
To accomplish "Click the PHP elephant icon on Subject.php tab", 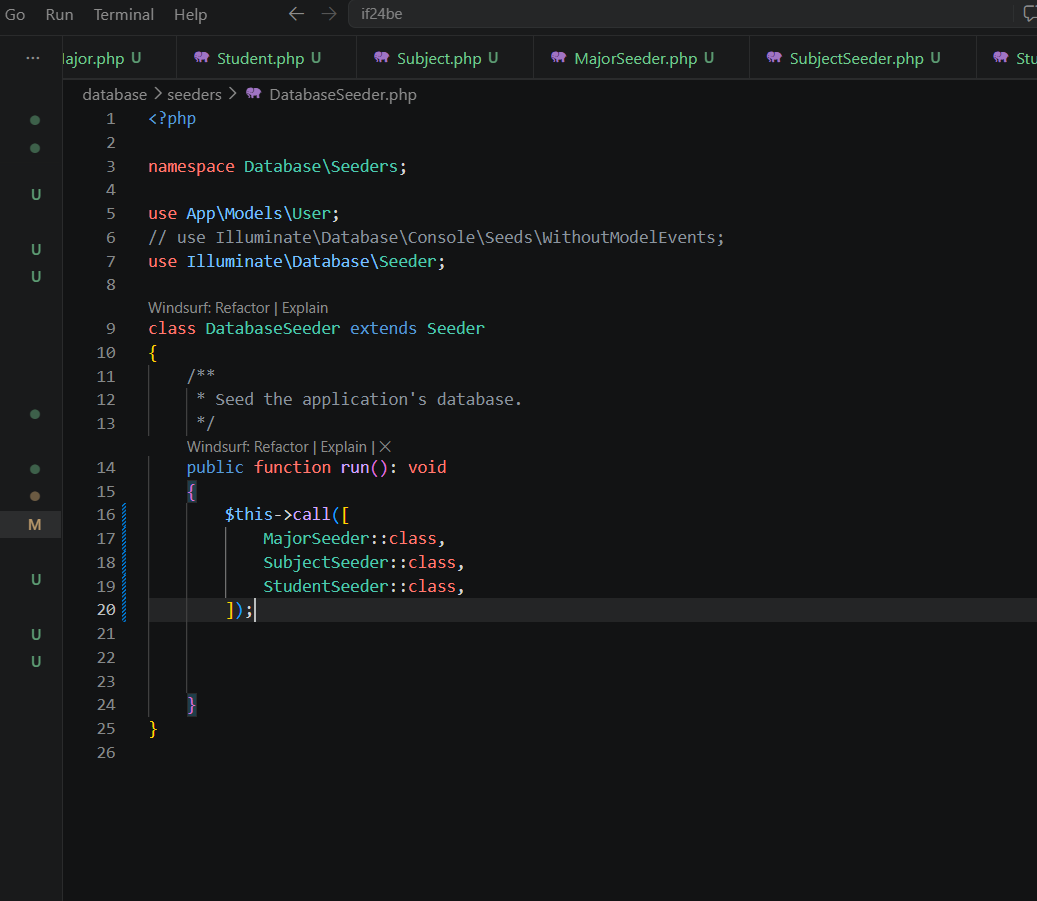I will (x=381, y=58).
